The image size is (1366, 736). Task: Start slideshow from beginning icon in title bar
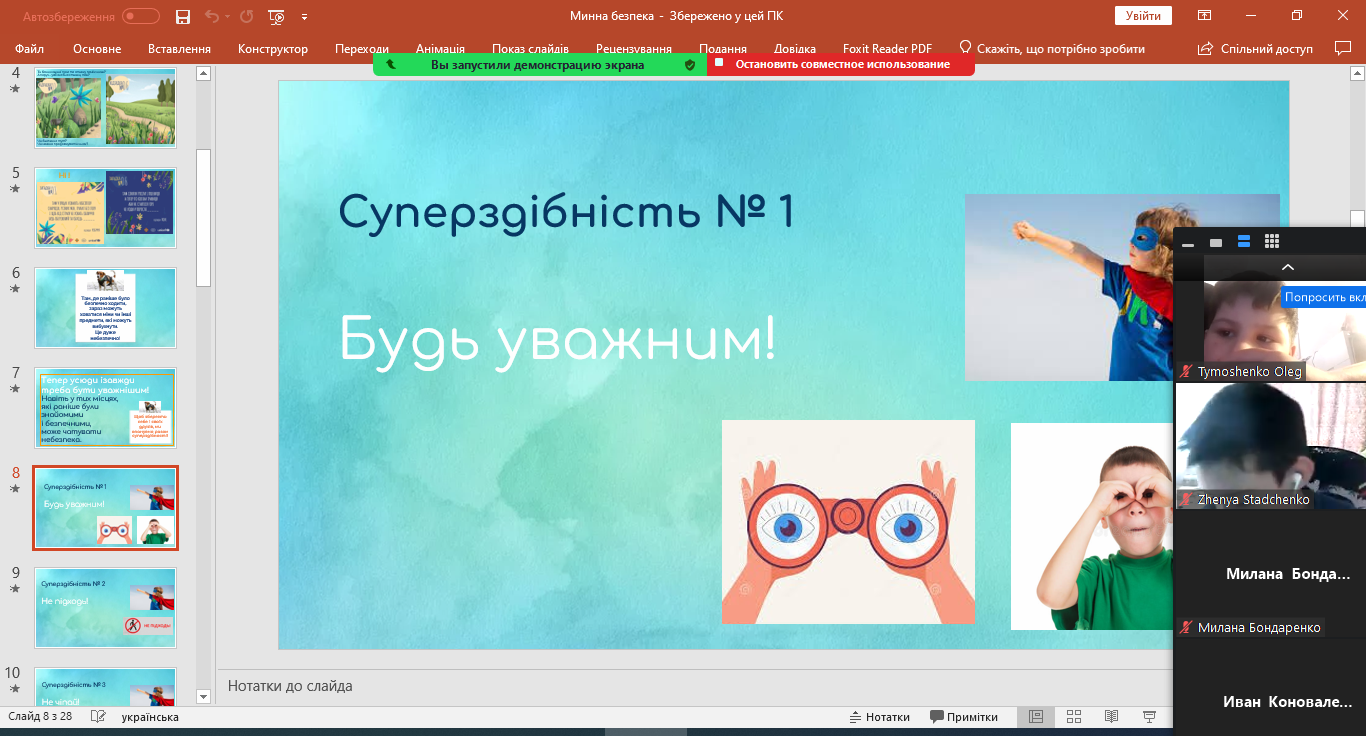click(277, 16)
